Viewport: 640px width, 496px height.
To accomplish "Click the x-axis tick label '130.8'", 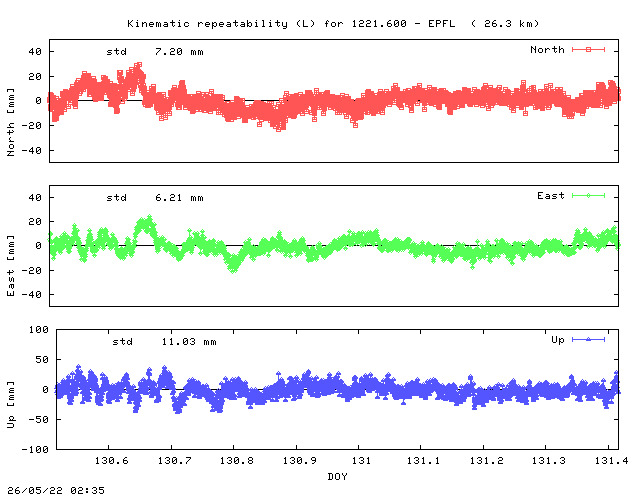I will pyautogui.click(x=237, y=460).
